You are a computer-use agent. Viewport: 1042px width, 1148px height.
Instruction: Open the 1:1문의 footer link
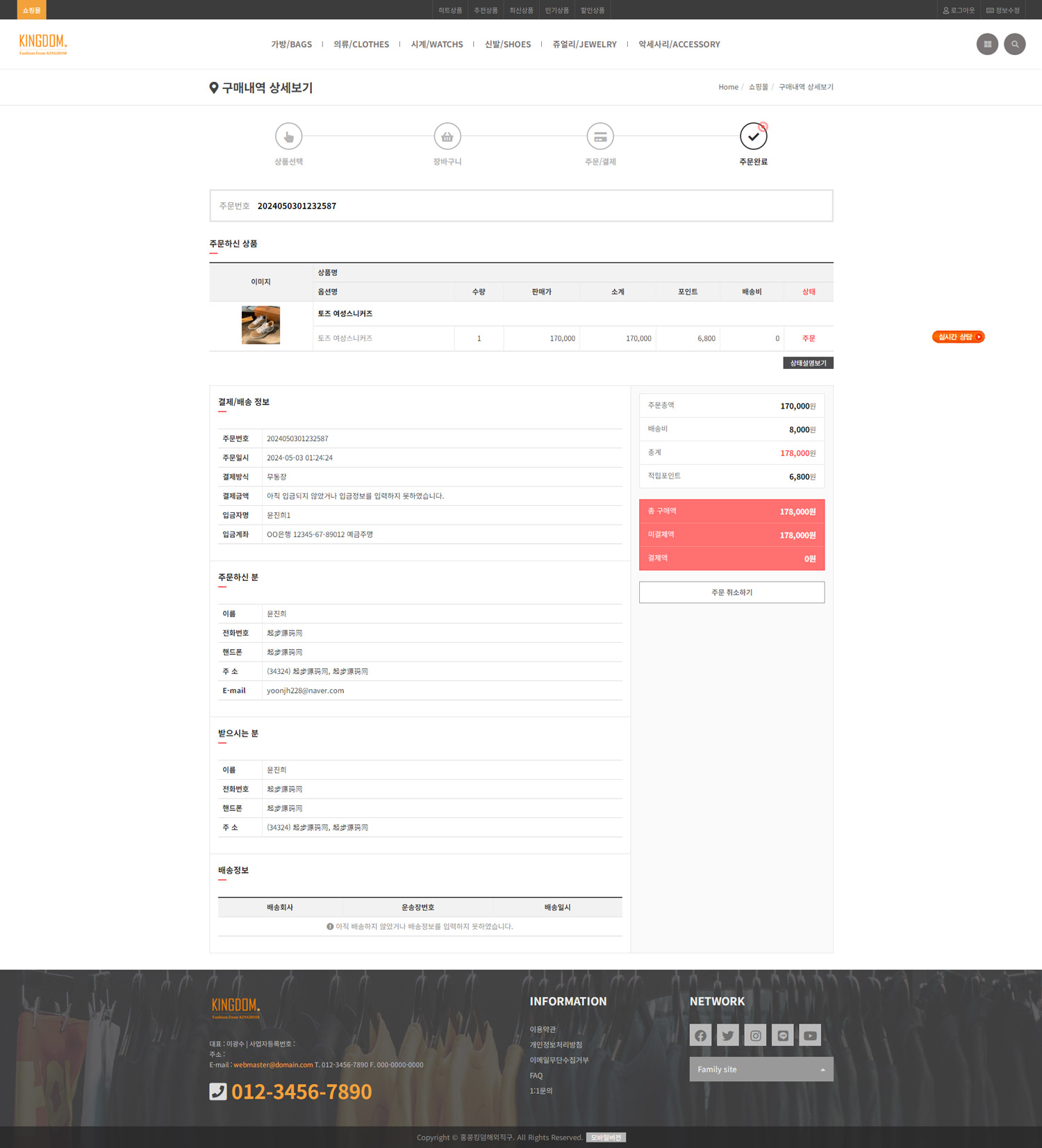point(541,1091)
